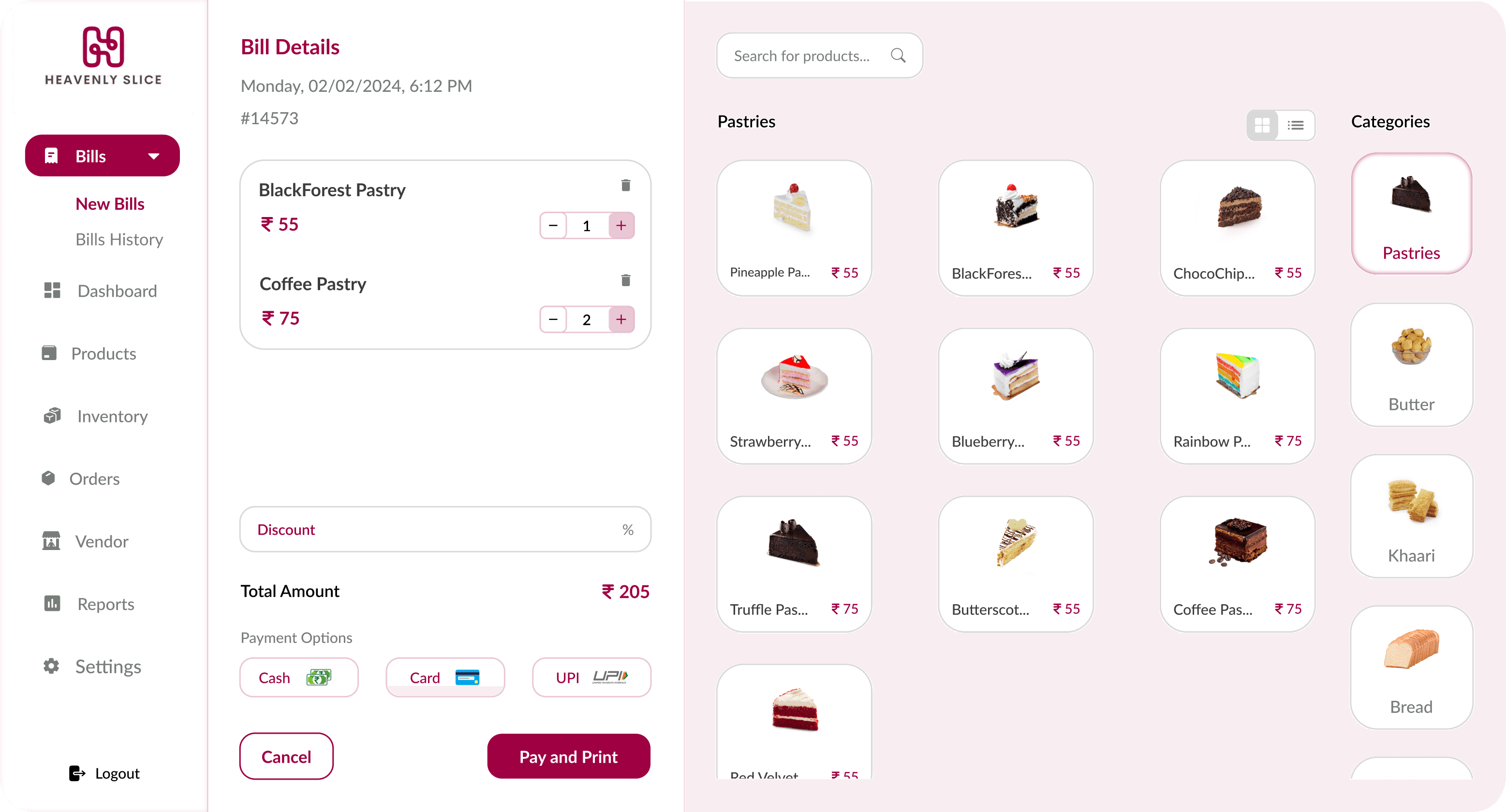1506x812 pixels.
Task: Switch to list view layout
Action: click(x=1296, y=125)
